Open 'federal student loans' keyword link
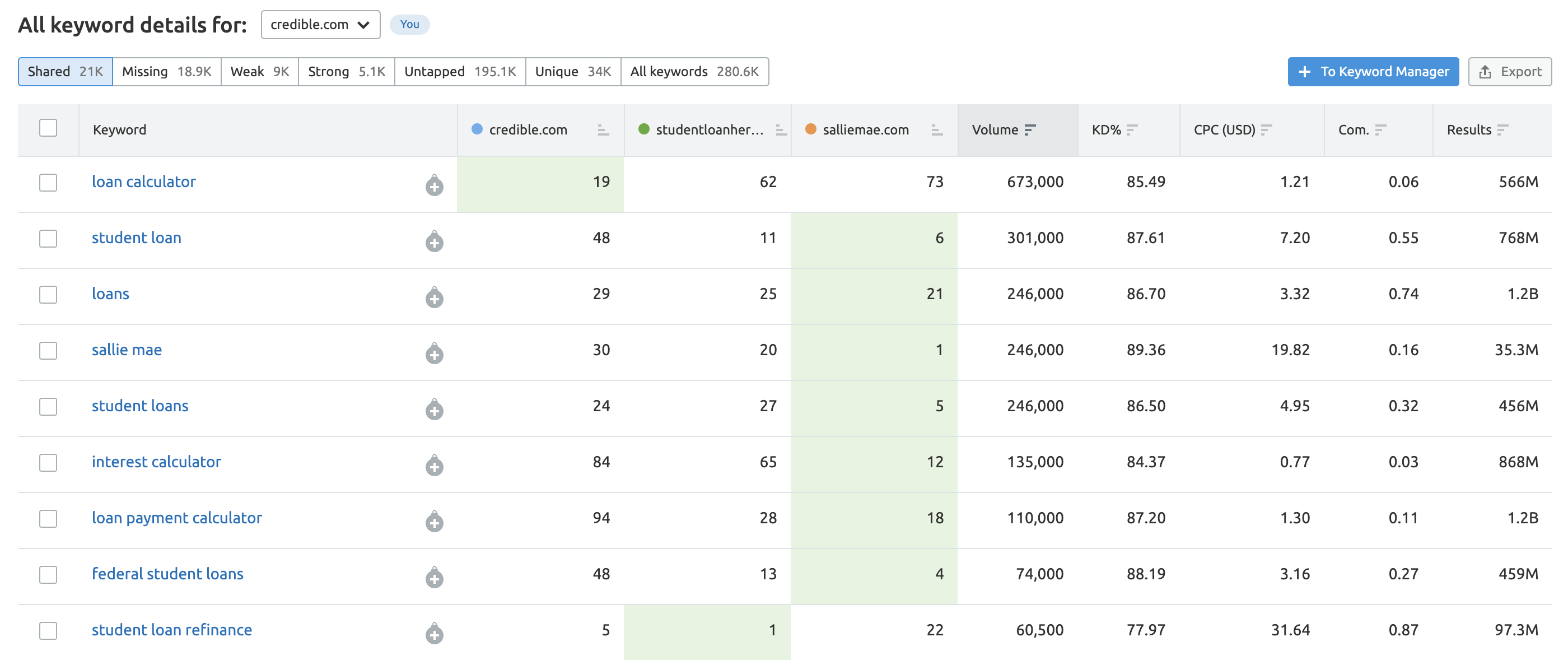 point(167,574)
